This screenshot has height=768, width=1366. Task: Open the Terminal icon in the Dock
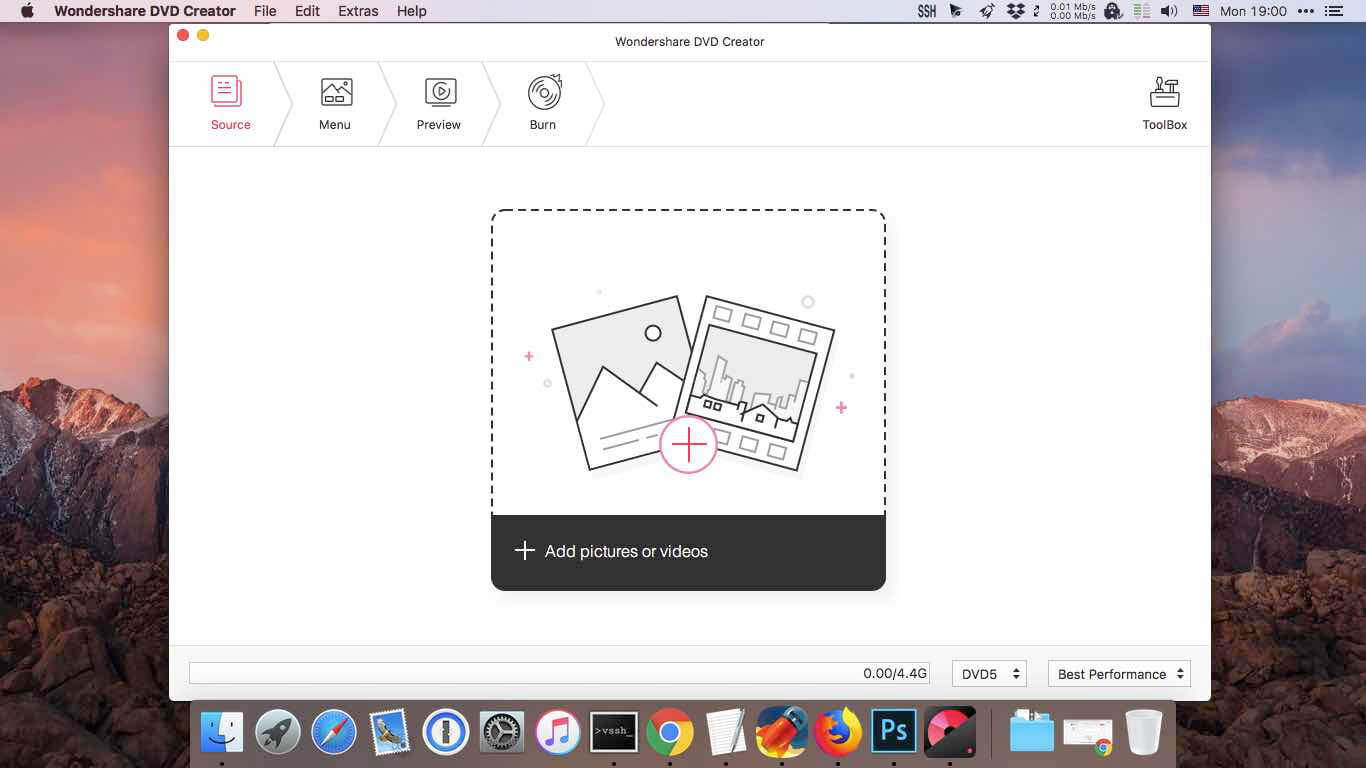pyautogui.click(x=614, y=731)
